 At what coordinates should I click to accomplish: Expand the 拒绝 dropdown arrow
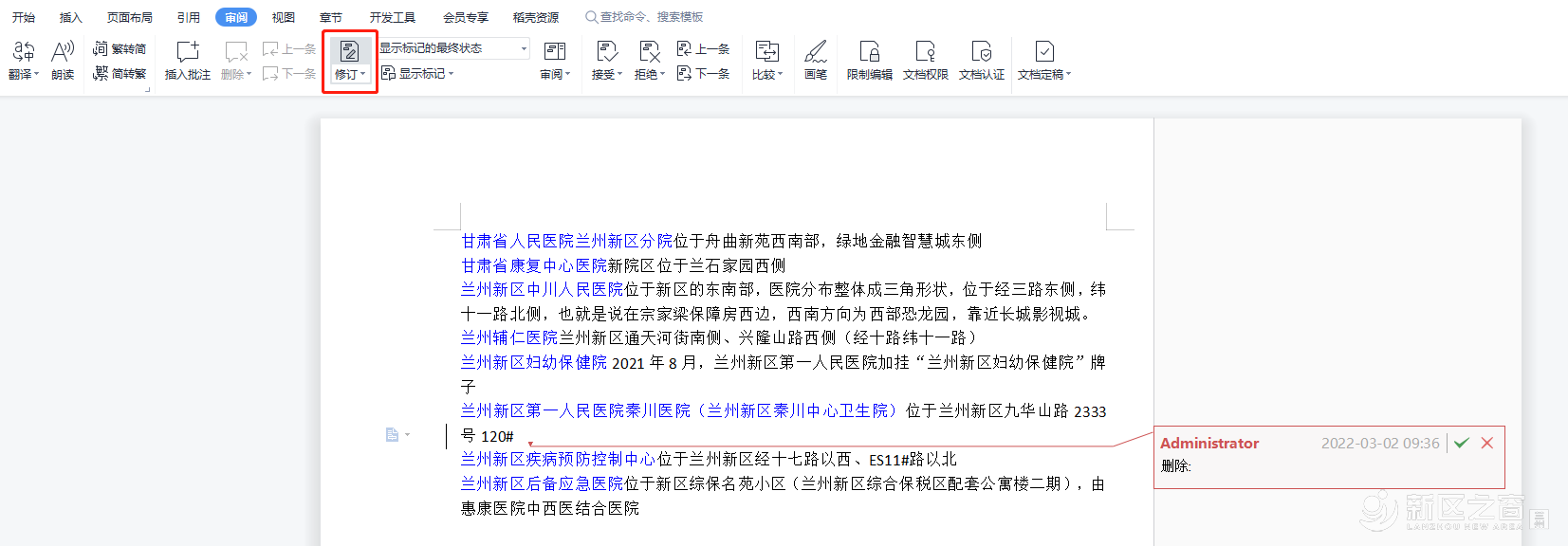point(662,74)
